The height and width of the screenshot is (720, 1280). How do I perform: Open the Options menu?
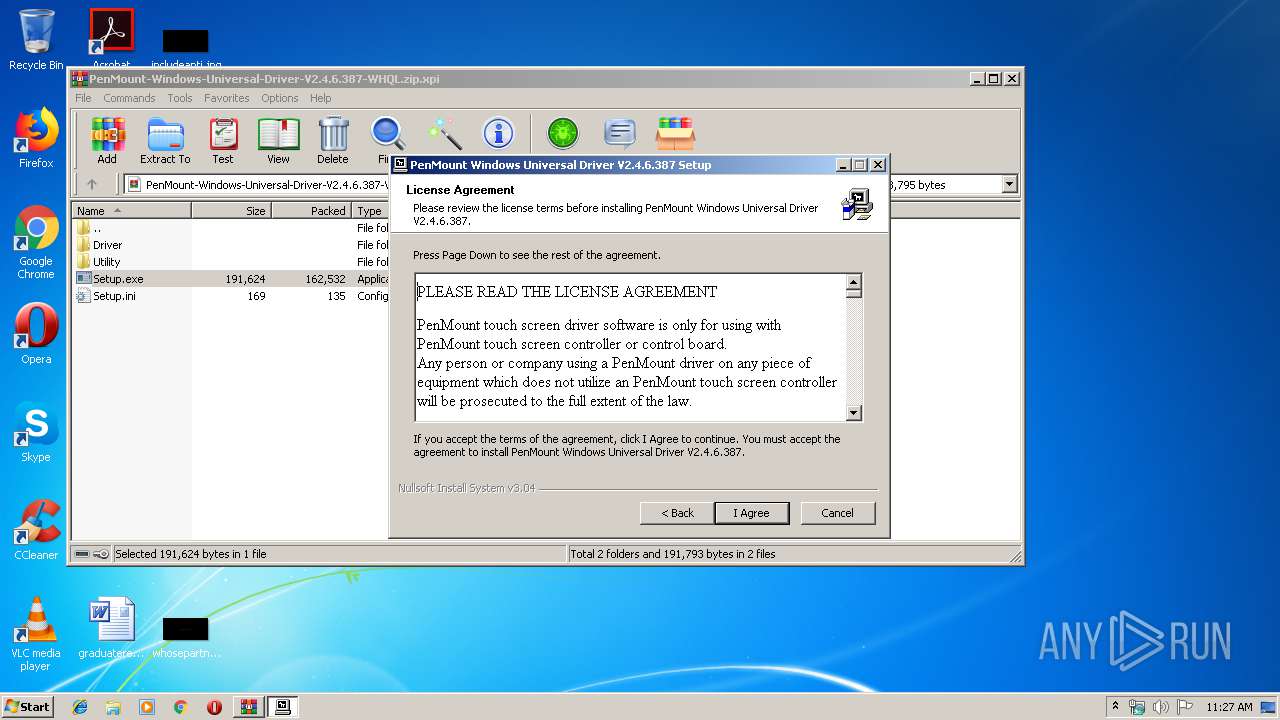point(280,98)
